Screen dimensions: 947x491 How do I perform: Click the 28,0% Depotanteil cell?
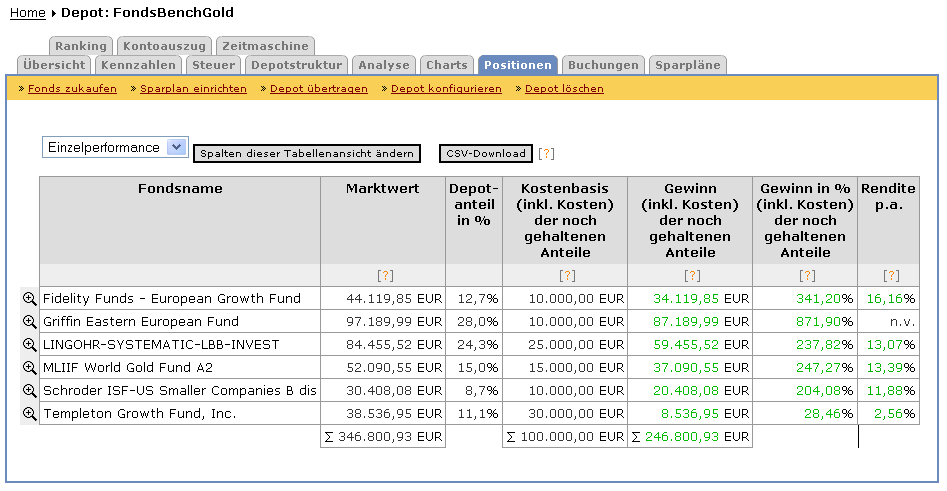[474, 321]
